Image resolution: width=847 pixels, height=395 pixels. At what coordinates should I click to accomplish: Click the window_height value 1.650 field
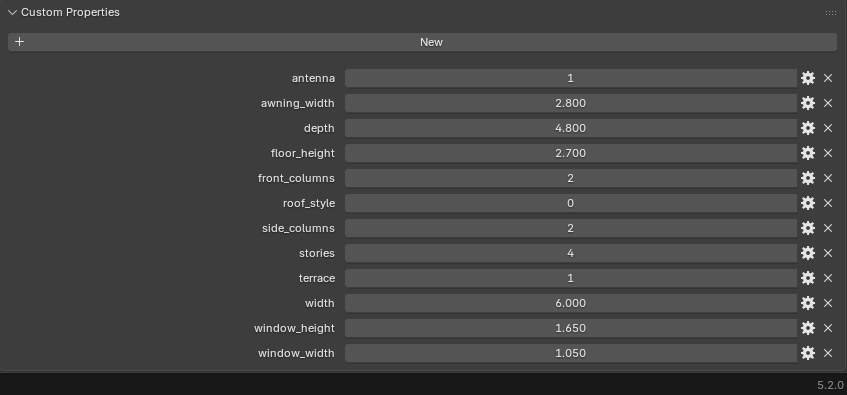[570, 328]
